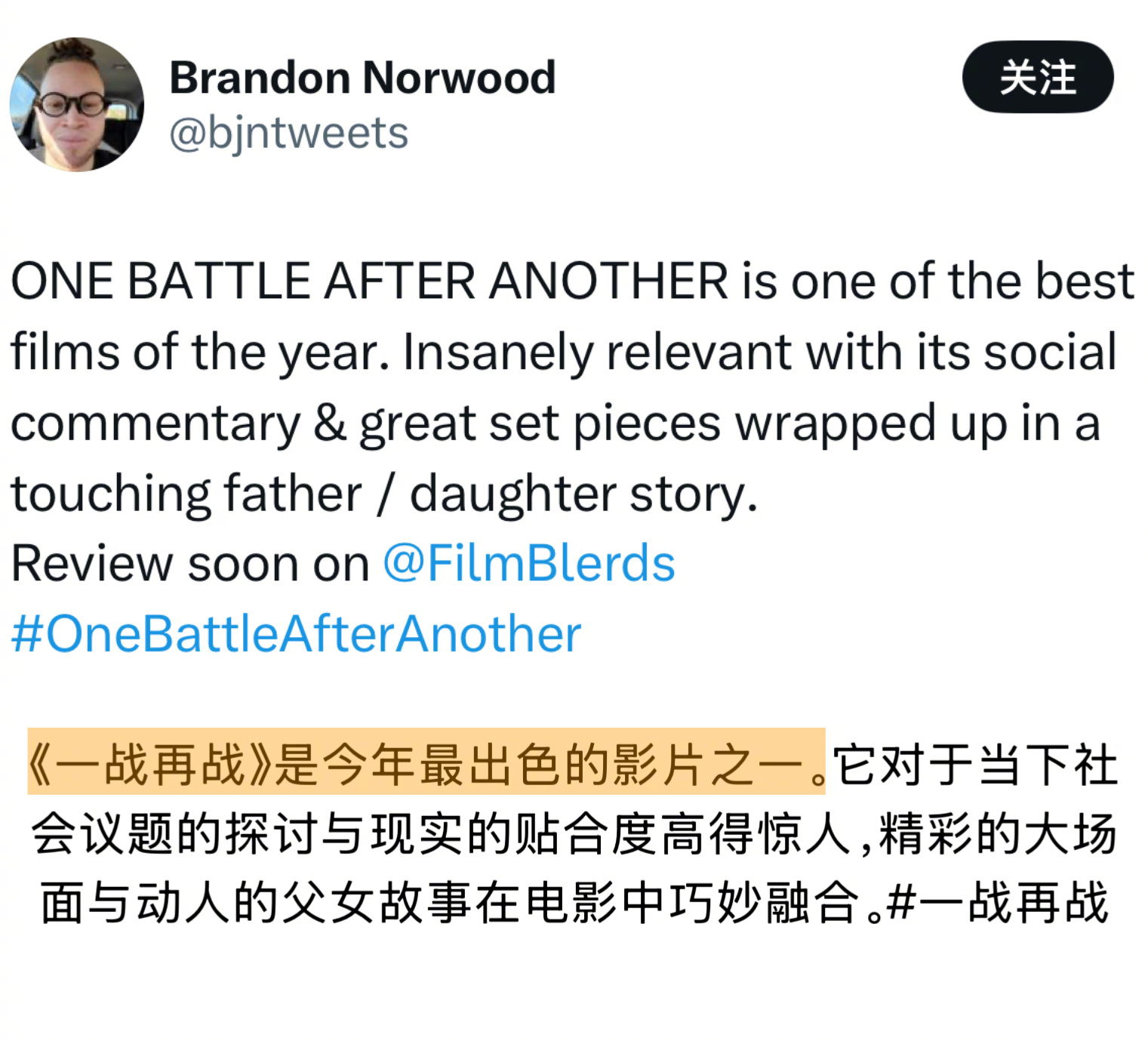Click the ampersand before 'great set pieces'
Screen dimensions: 1148x1041
click(x=330, y=422)
